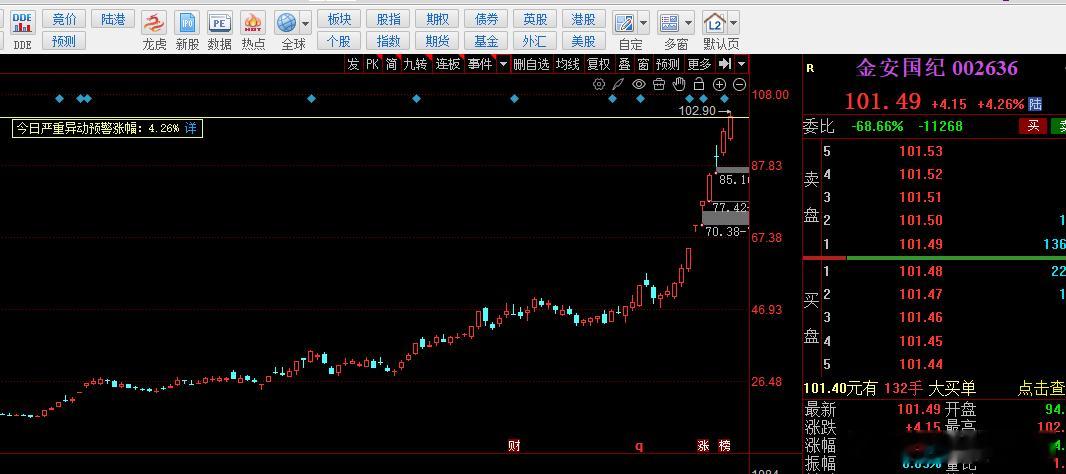Click the chart toolbar 预测 button
This screenshot has height=474, width=1066.
[x=668, y=65]
